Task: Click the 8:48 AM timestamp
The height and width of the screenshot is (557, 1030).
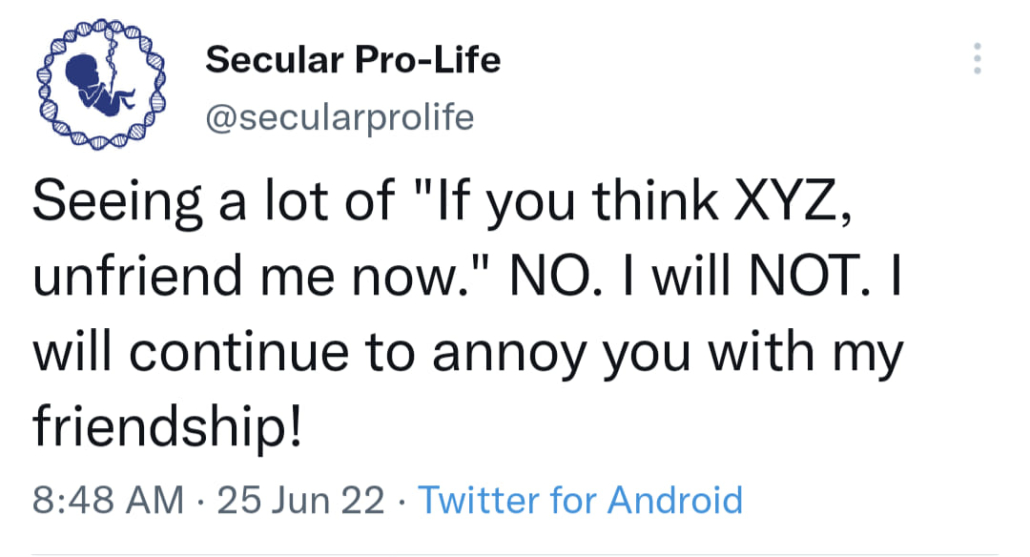Action: coord(108,499)
